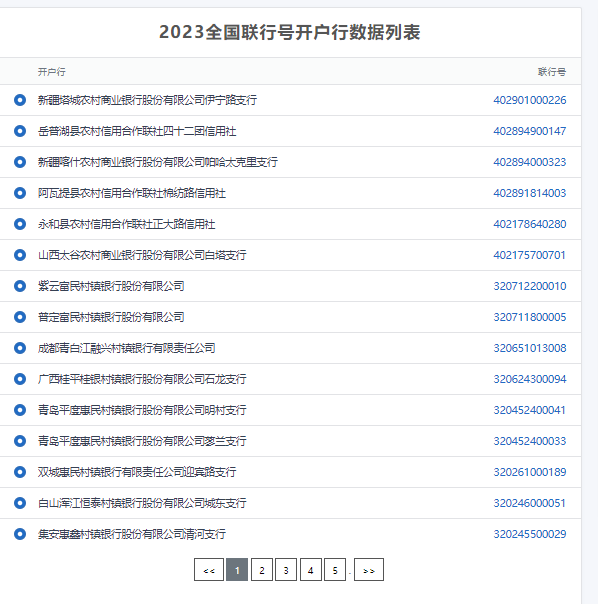The image size is (598, 604).
Task: Follow the 320452400041 code link
Action: [x=529, y=410]
